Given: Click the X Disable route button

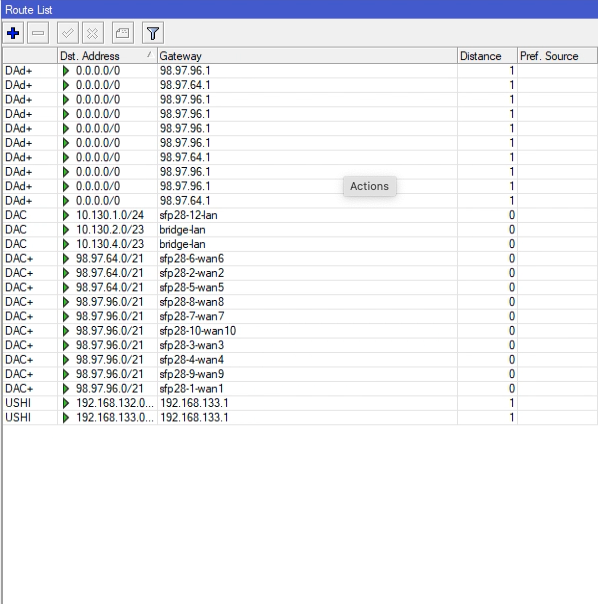Looking at the screenshot, I should [x=92, y=33].
